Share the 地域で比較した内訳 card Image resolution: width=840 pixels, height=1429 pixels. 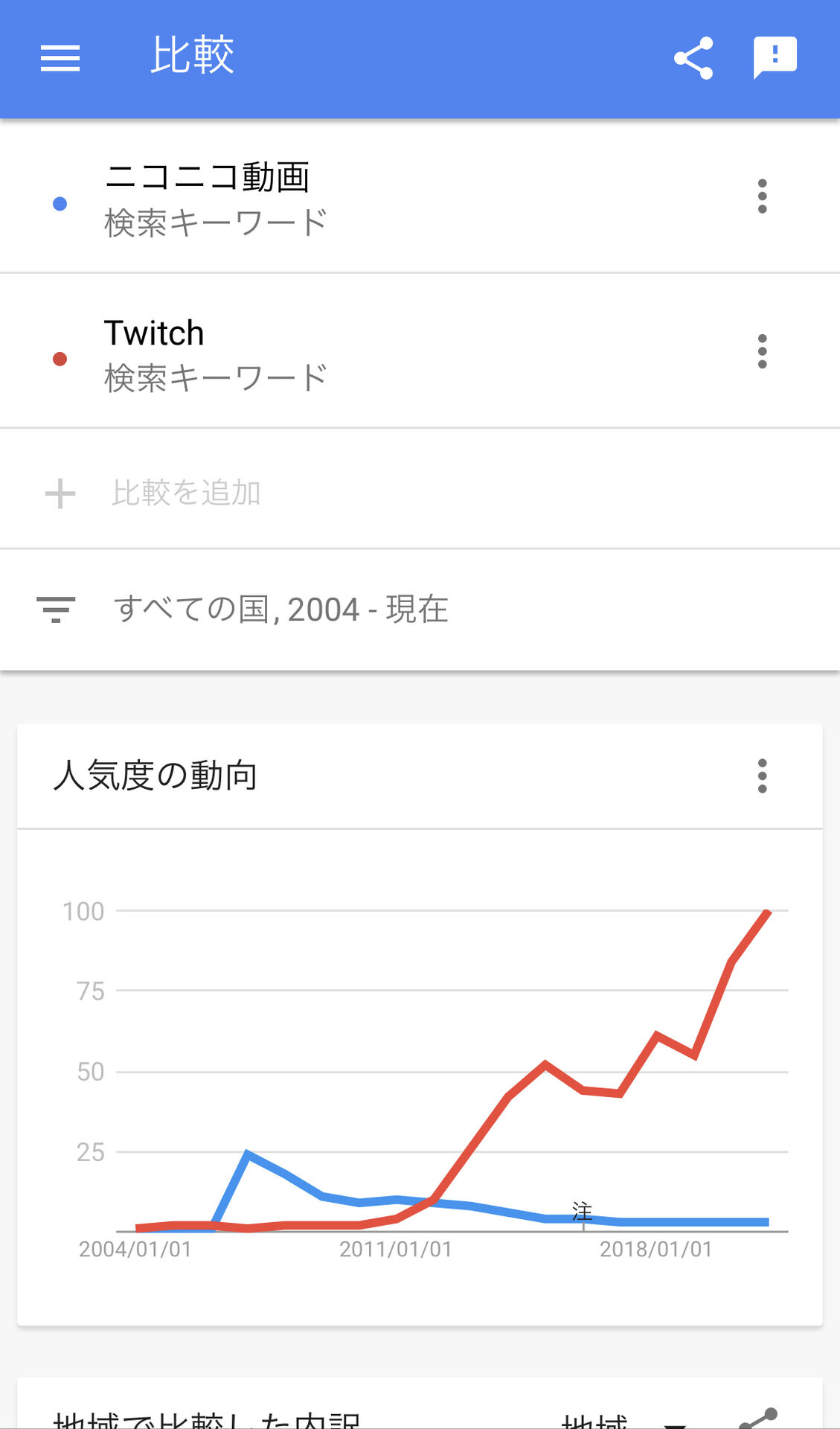pos(759,1419)
